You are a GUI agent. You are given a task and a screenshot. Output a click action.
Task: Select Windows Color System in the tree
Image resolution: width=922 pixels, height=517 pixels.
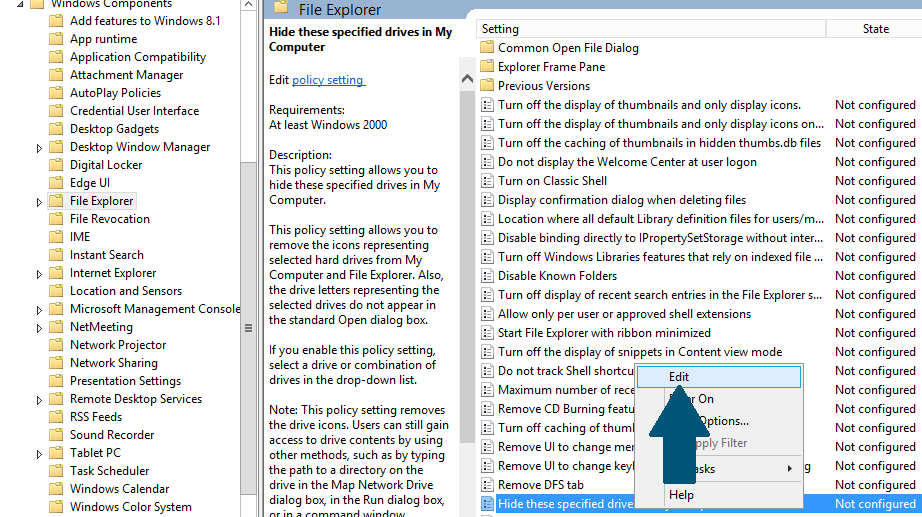131,507
